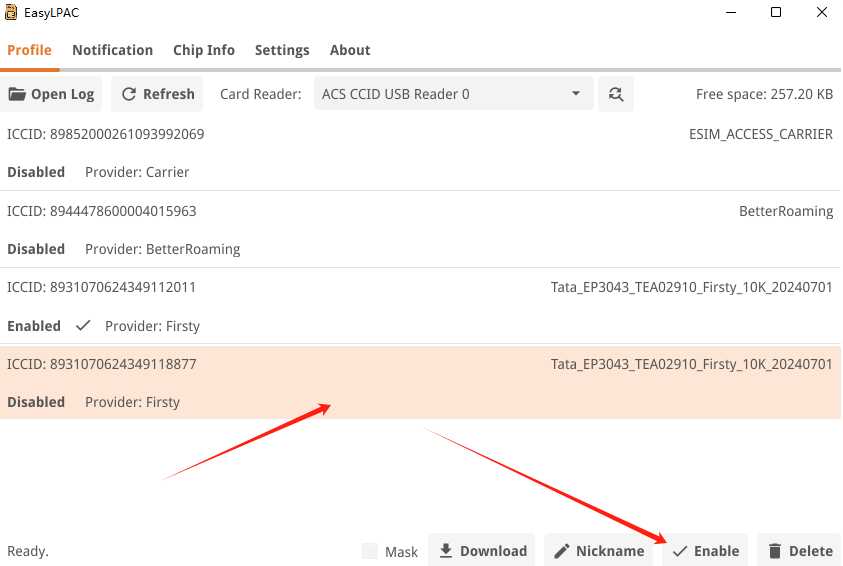This screenshot has height=566, width=843.
Task: Select the ESIM_ACCESS_CARRIER profile row
Action: point(420,152)
